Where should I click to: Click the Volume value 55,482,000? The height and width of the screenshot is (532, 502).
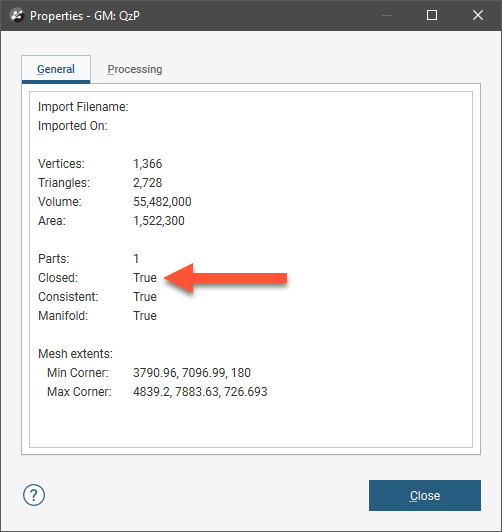click(x=162, y=202)
